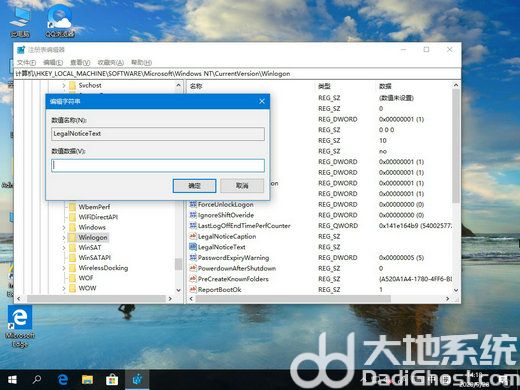520x390 pixels.
Task: Click values pane scrollbar down arrow
Action: point(456,290)
